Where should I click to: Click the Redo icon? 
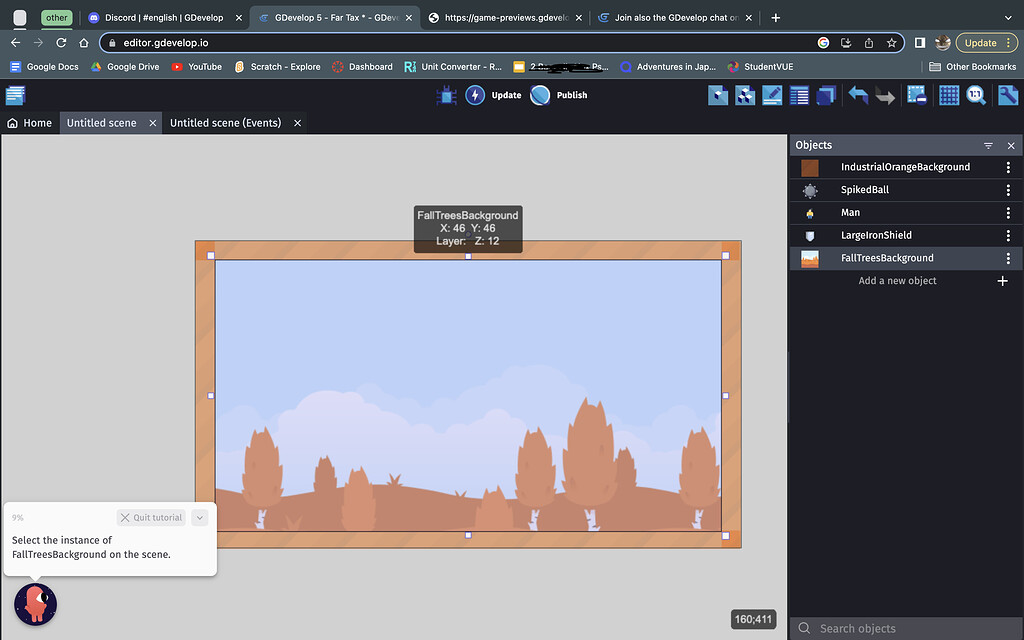pyautogui.click(x=886, y=95)
